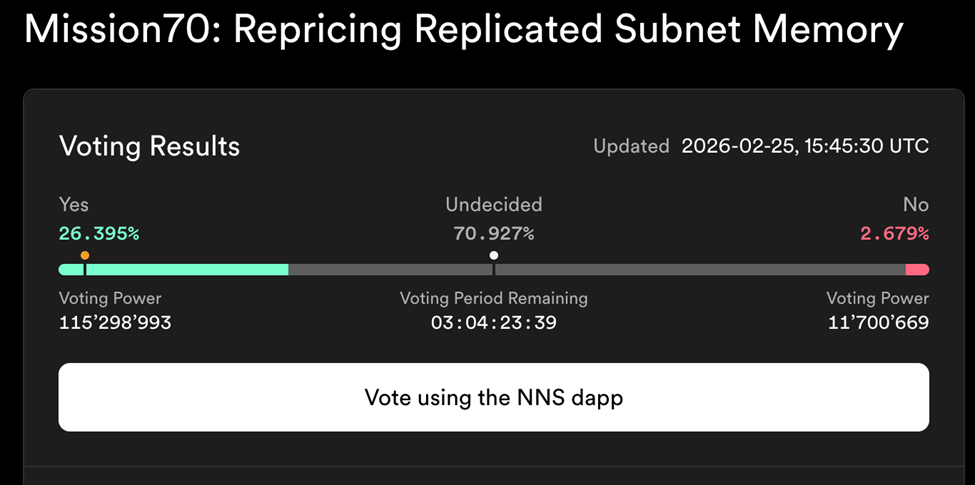Select the No percentage 2.679%
The height and width of the screenshot is (485, 975).
coord(894,234)
